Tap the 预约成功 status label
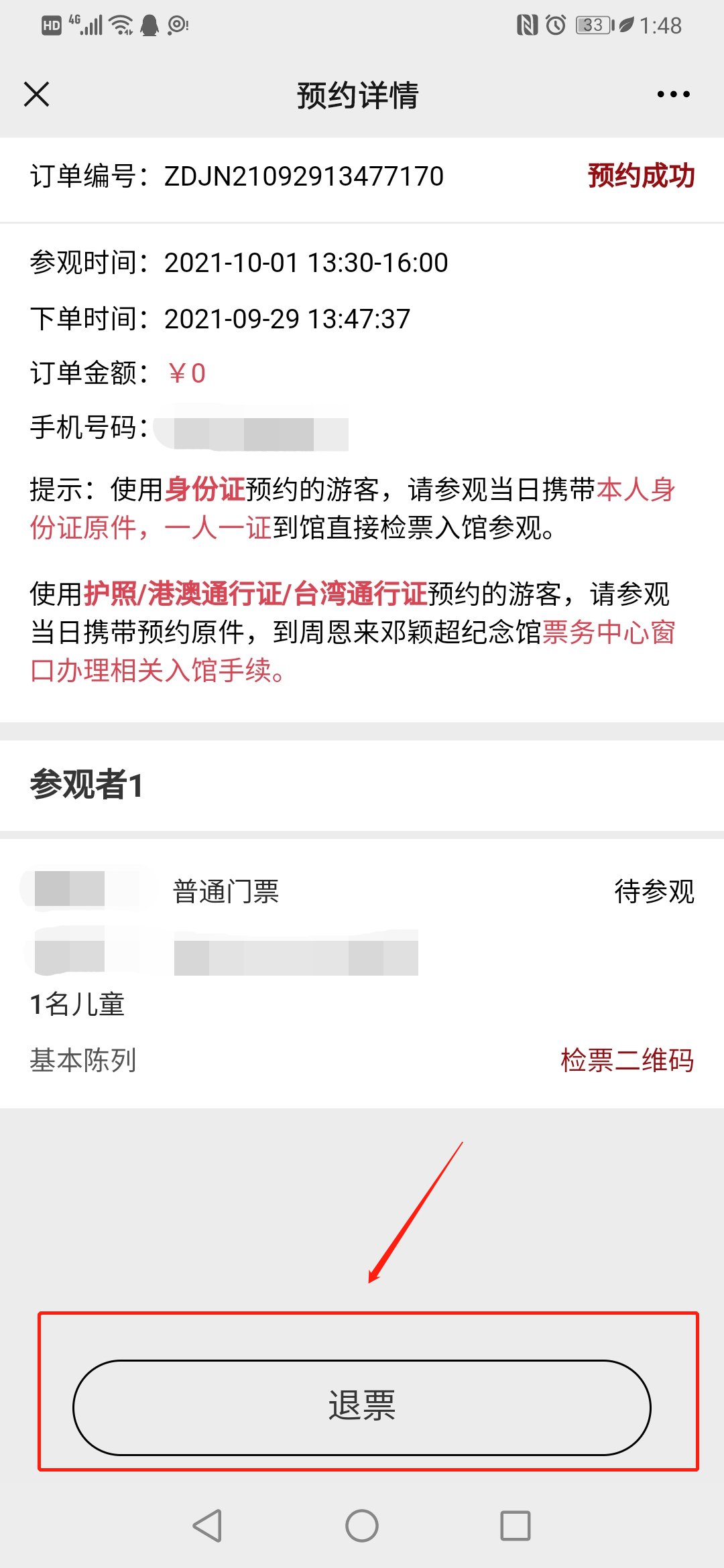The height and width of the screenshot is (1568, 724). point(641,176)
